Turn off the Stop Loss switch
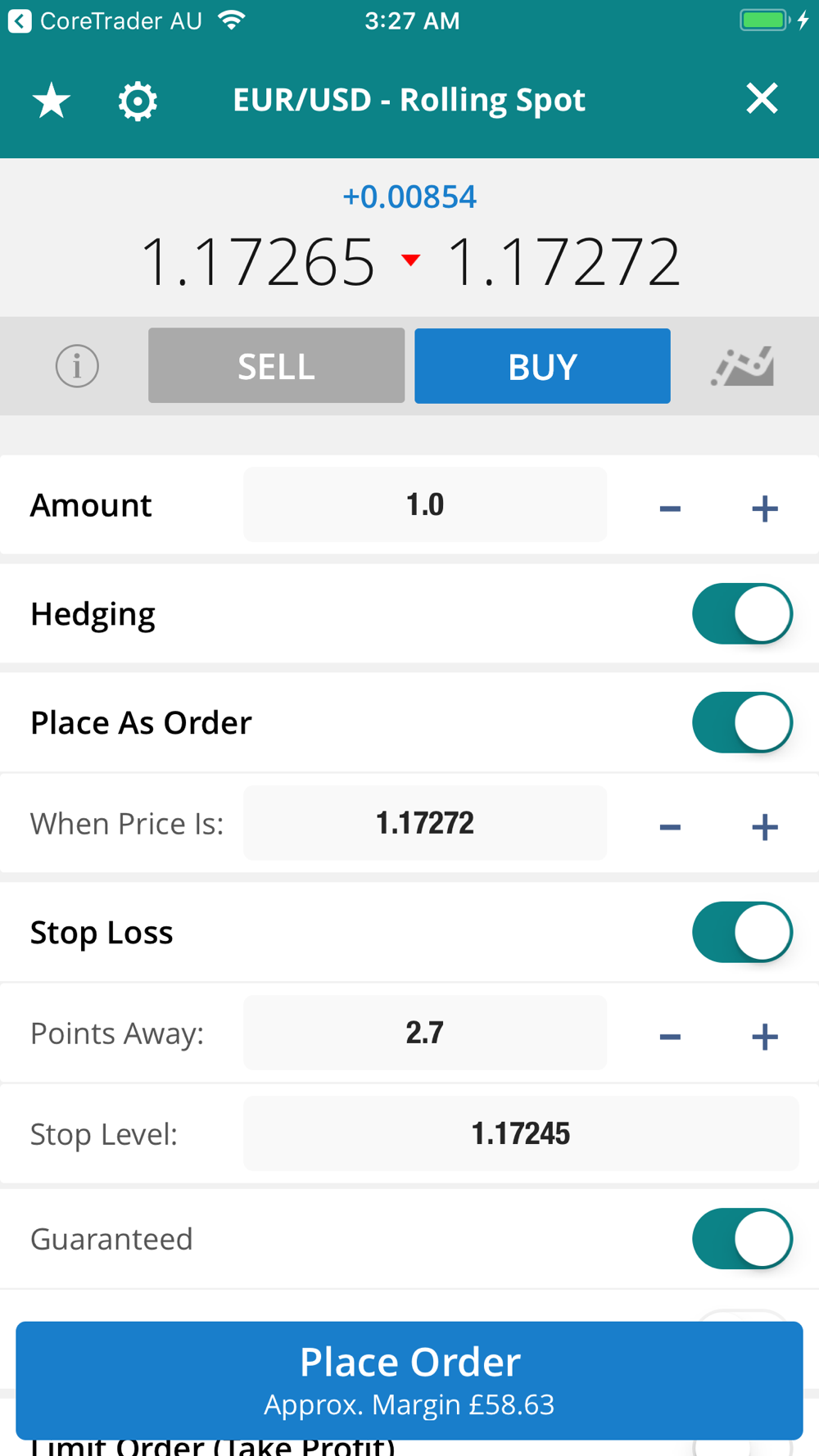819x1456 pixels. [x=742, y=932]
